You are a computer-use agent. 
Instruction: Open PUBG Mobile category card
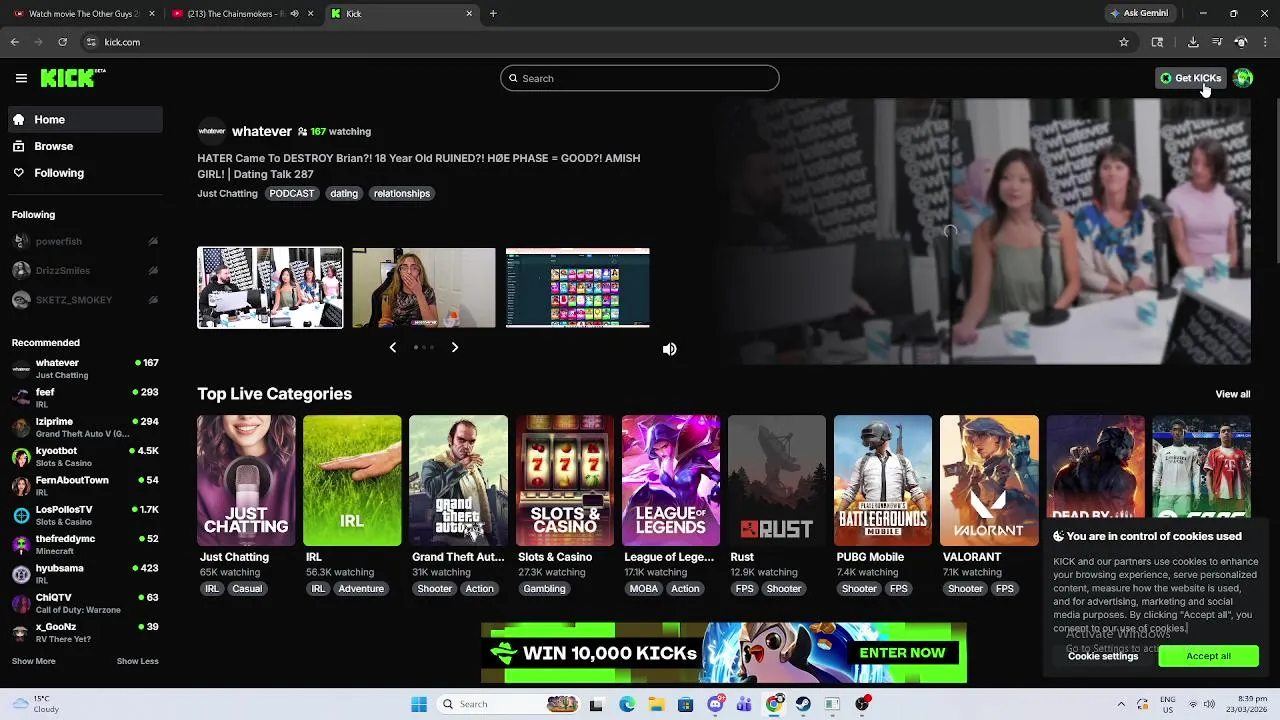[883, 481]
